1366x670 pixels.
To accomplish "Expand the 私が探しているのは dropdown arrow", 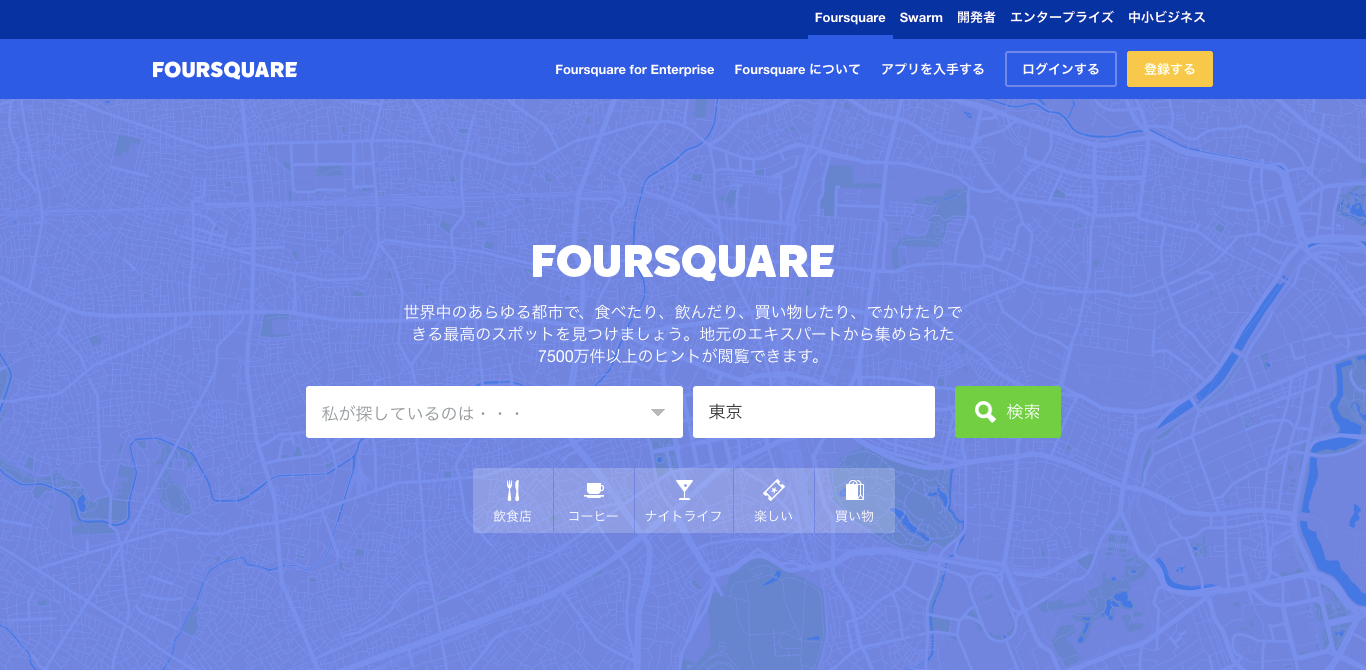I will coord(658,413).
